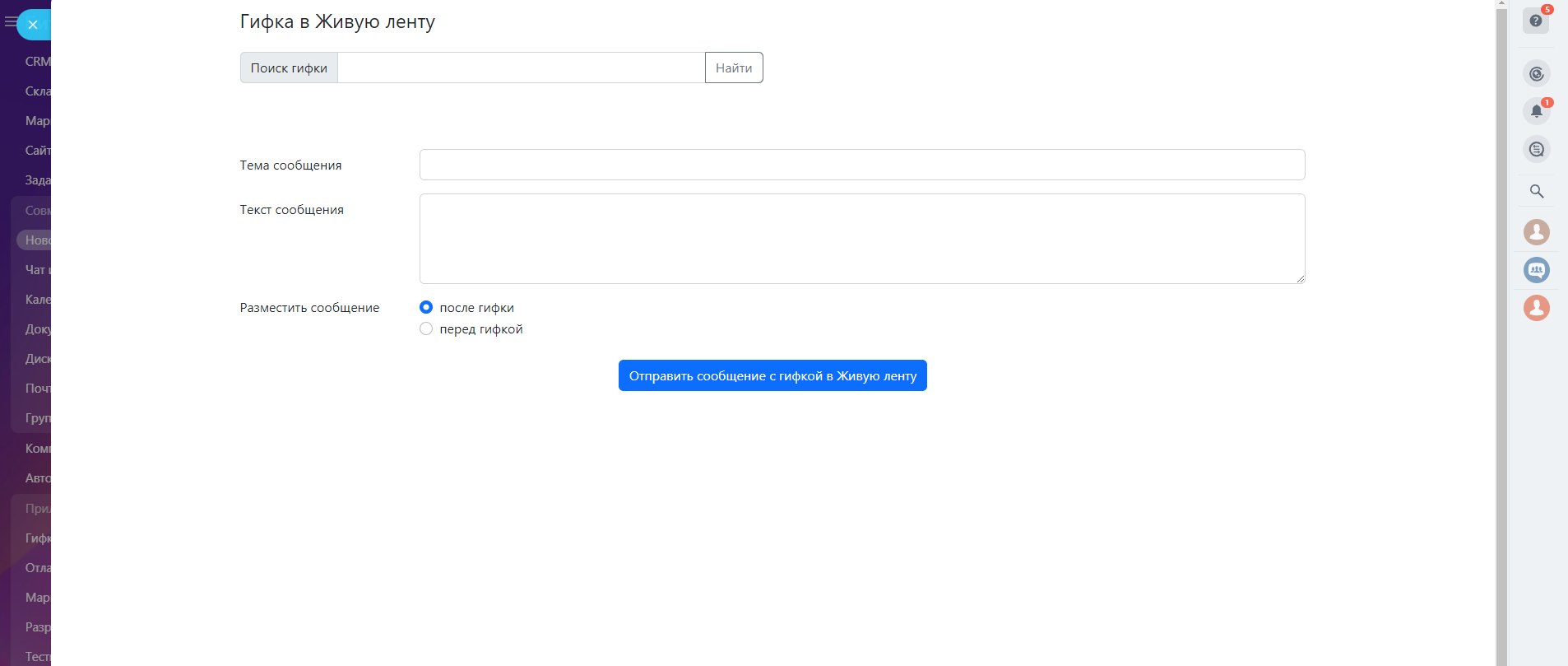Click the "Текст сообщения" label

click(x=292, y=210)
